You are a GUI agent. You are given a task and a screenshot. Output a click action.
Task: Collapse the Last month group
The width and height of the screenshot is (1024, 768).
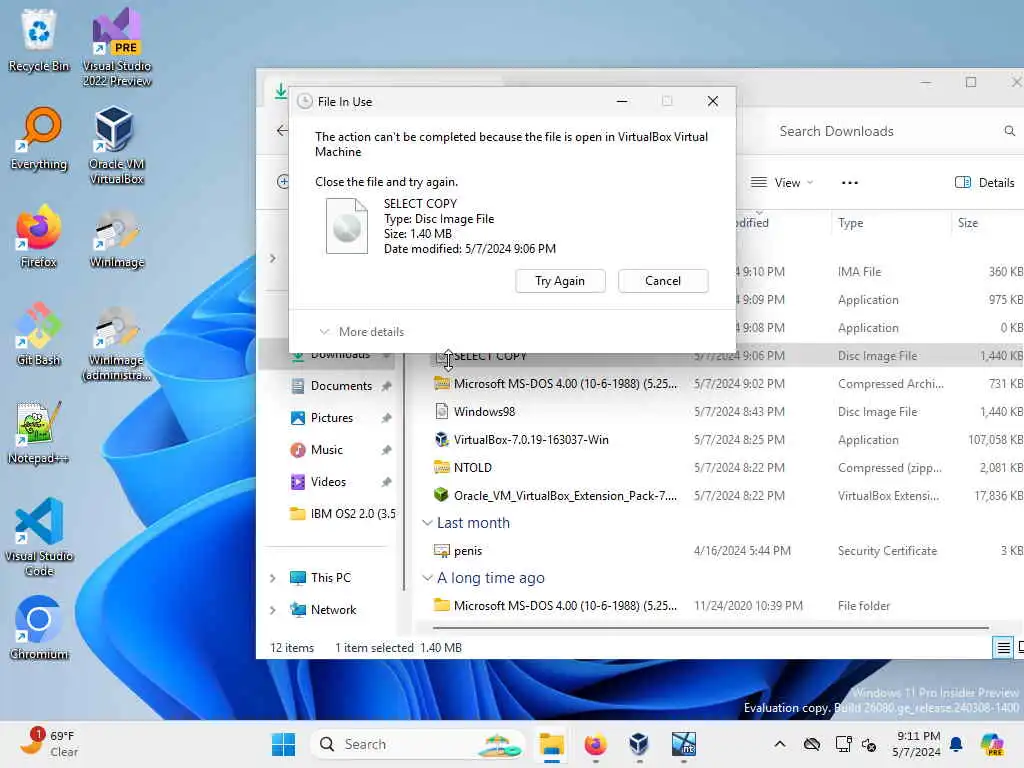tap(427, 523)
